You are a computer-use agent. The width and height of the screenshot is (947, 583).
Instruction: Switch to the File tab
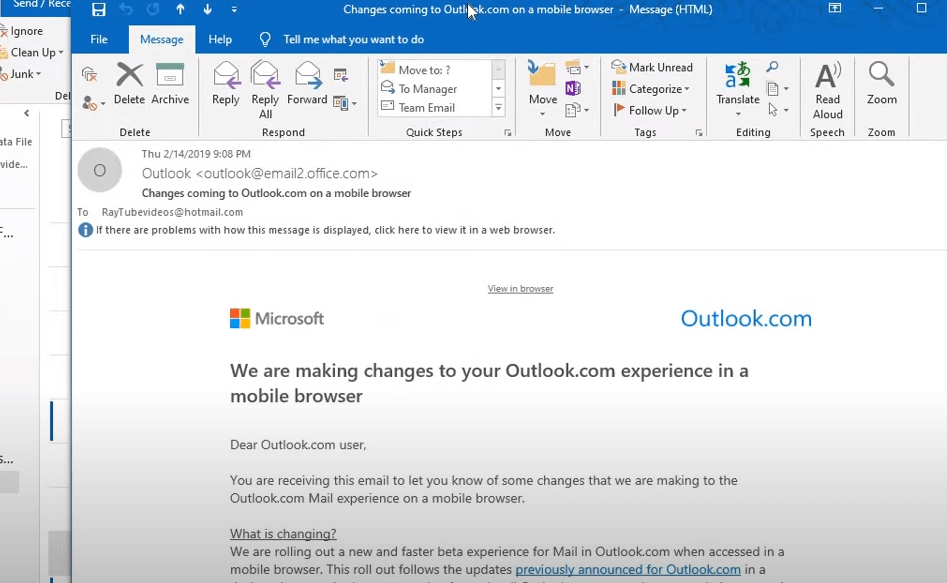click(x=98, y=39)
